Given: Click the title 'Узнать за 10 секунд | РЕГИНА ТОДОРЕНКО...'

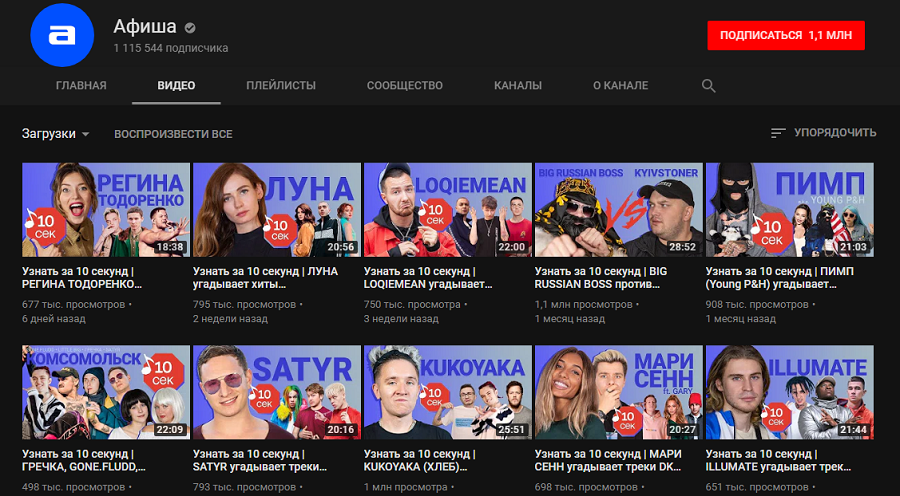Looking at the screenshot, I should click(82, 278).
